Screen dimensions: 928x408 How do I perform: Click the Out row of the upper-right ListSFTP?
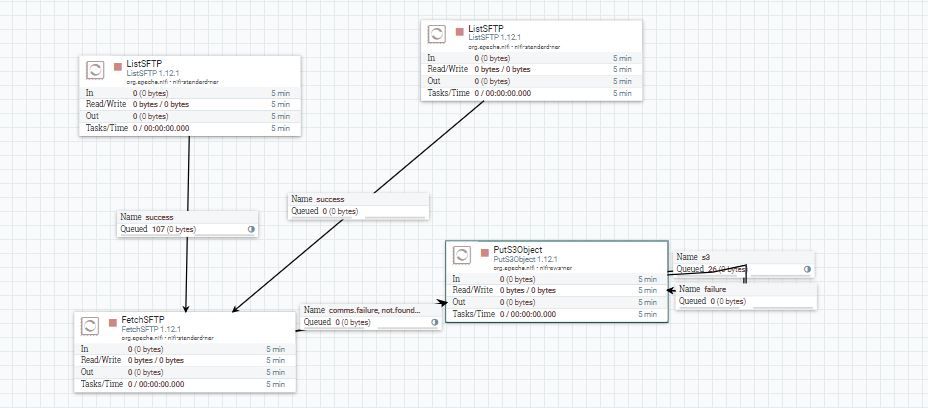(531, 81)
